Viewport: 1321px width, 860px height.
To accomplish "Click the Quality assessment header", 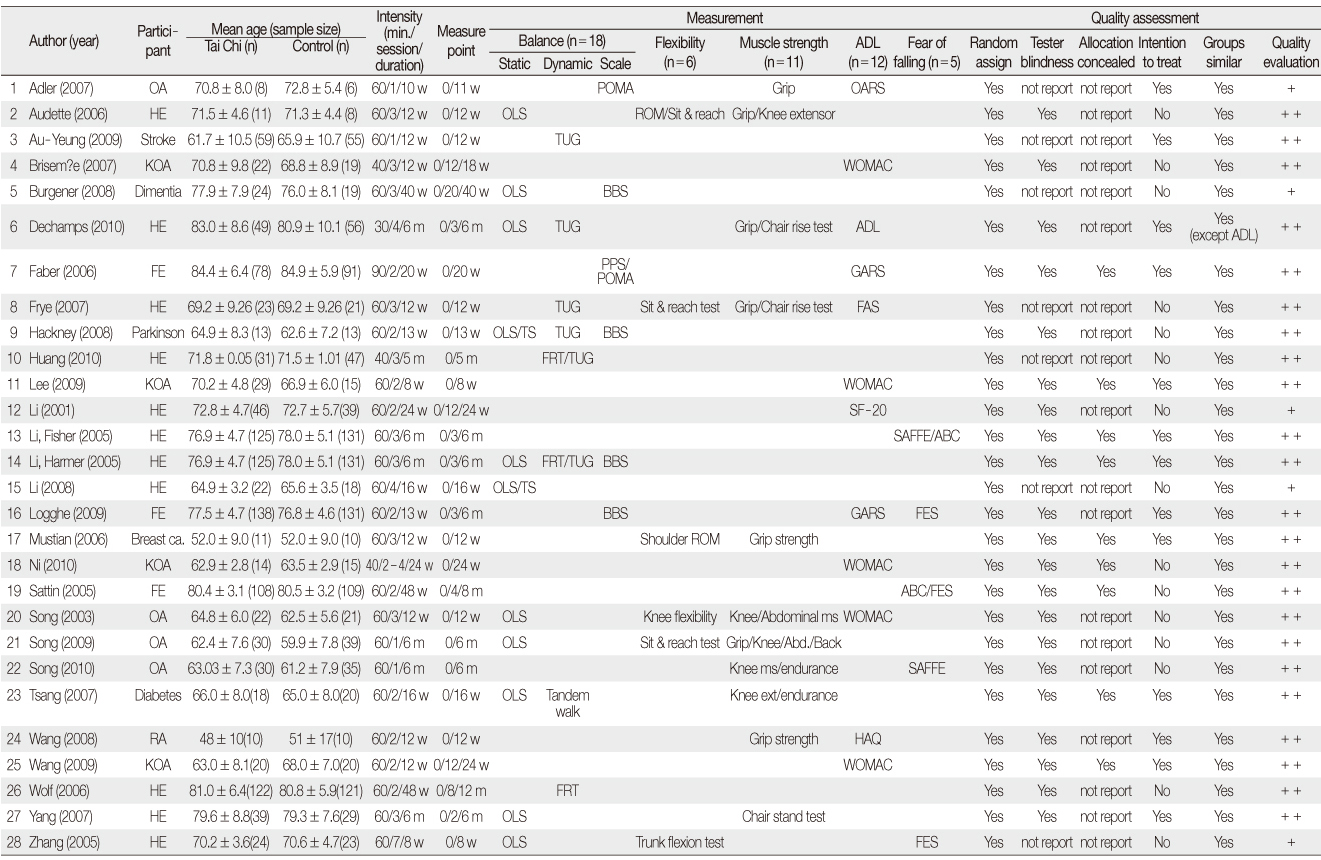I will tap(1144, 18).
